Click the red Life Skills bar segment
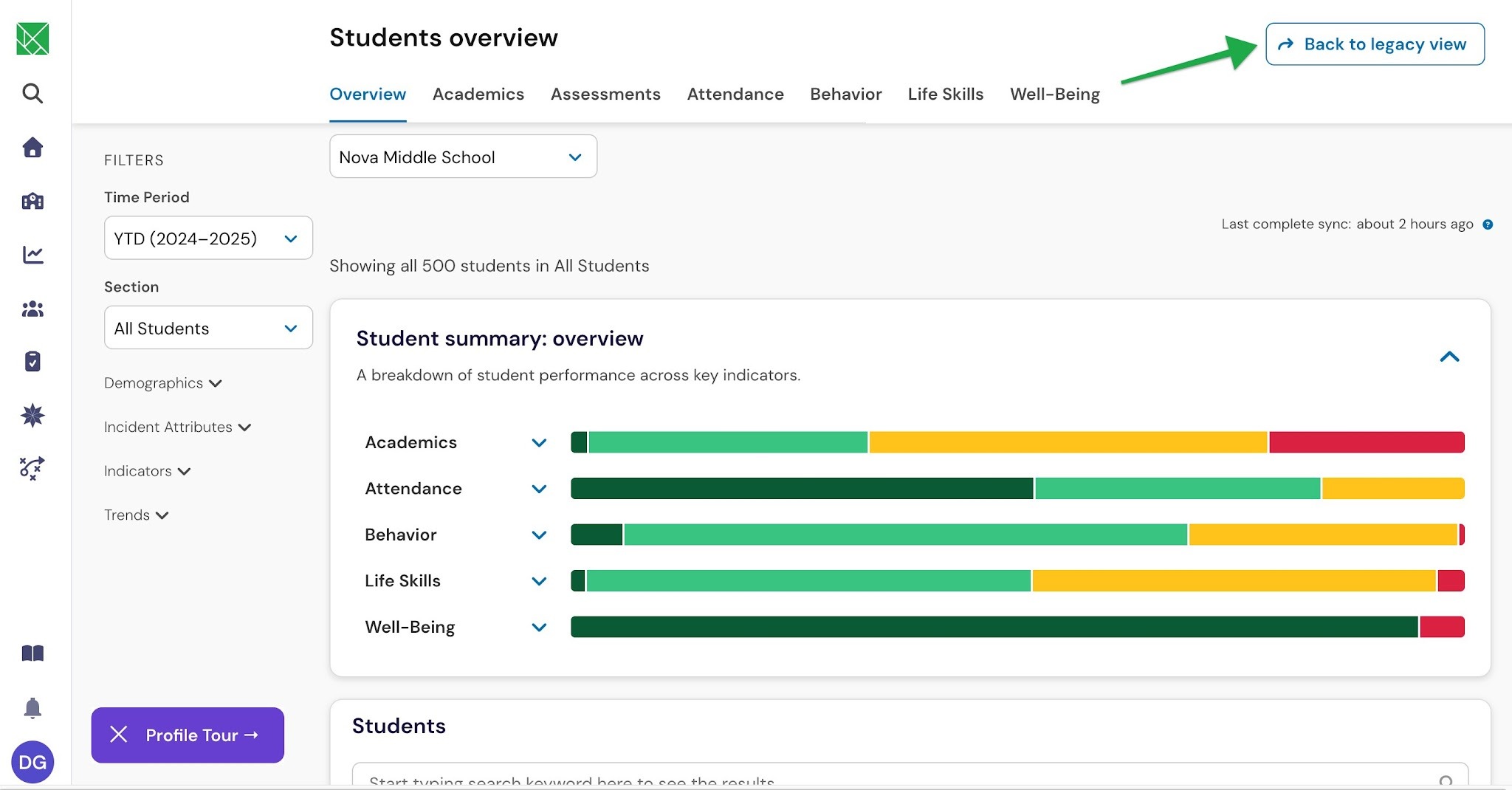Image resolution: width=1512 pixels, height=790 pixels. (1451, 581)
